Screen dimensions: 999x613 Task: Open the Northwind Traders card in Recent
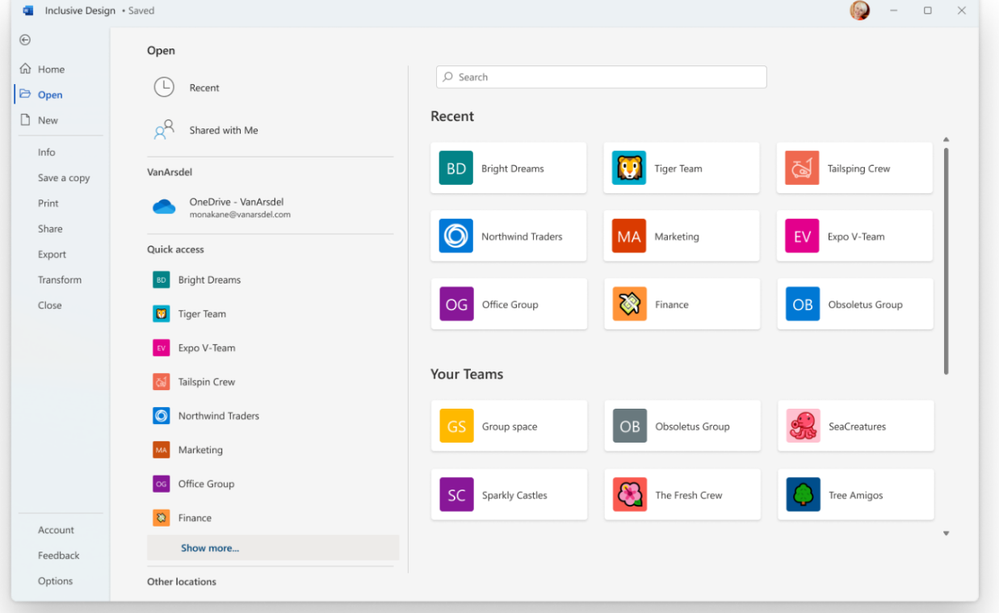click(x=508, y=236)
